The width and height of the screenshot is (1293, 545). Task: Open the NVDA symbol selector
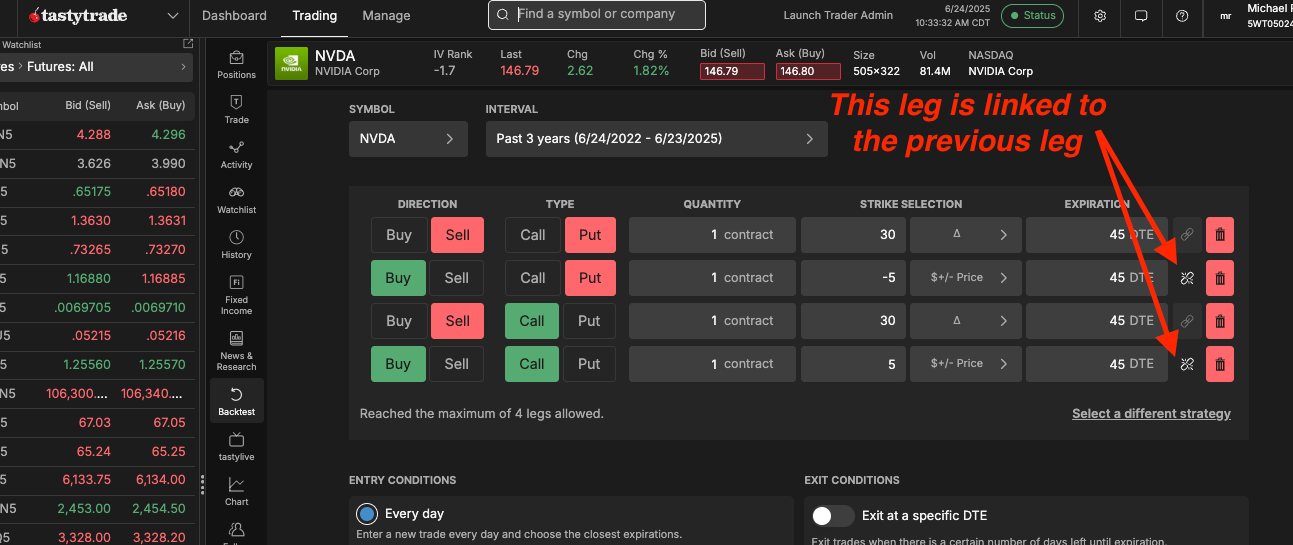[408, 139]
